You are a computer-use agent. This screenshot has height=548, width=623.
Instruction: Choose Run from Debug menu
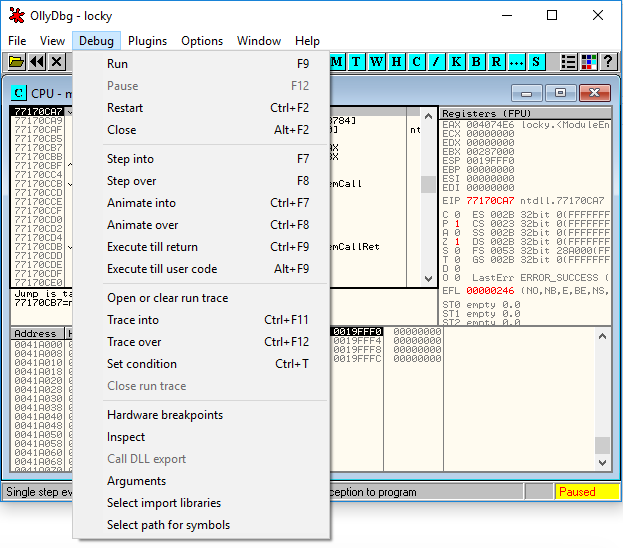[x=201, y=64]
